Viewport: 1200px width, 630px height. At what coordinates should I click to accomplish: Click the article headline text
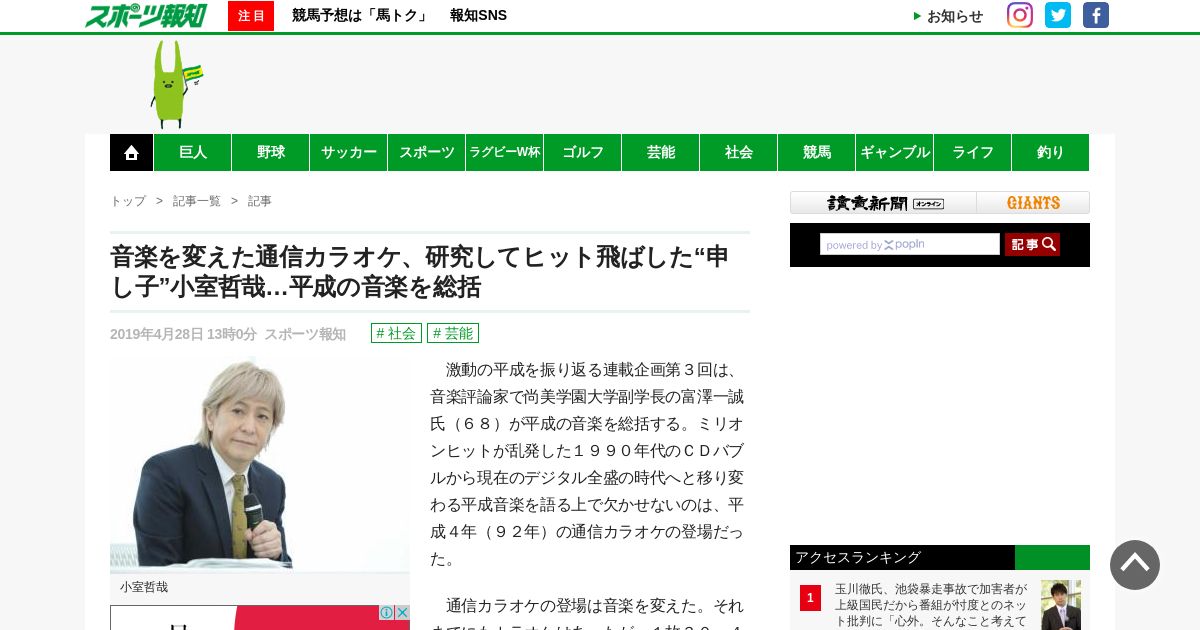point(420,272)
